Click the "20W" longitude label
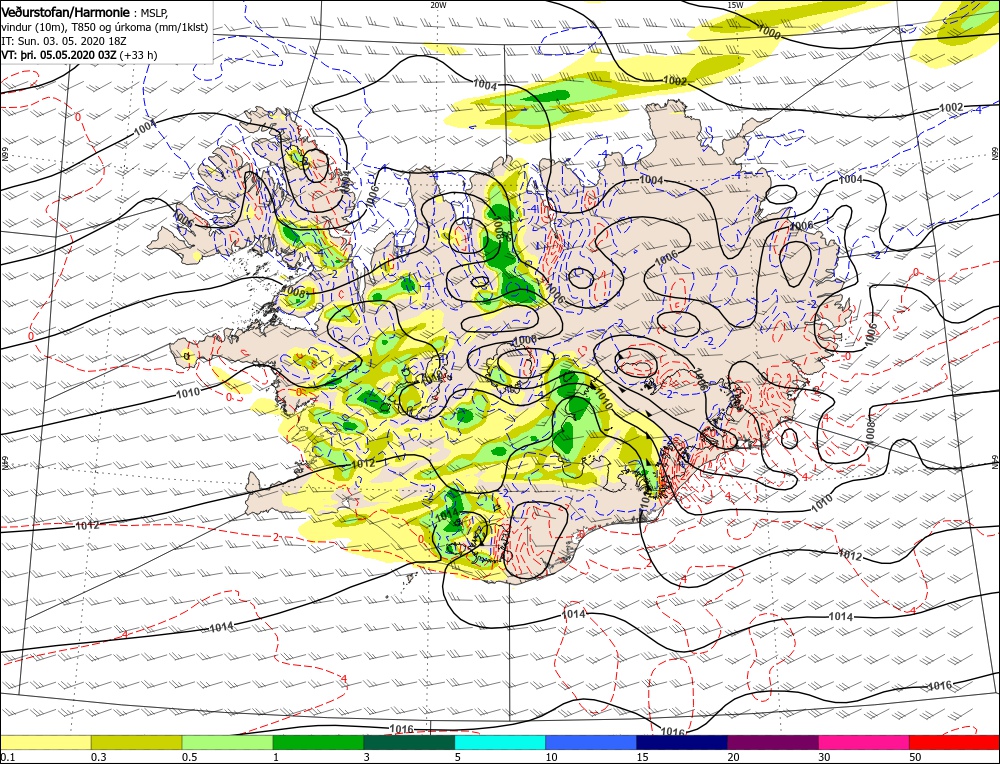1000x764 pixels. [x=438, y=5]
